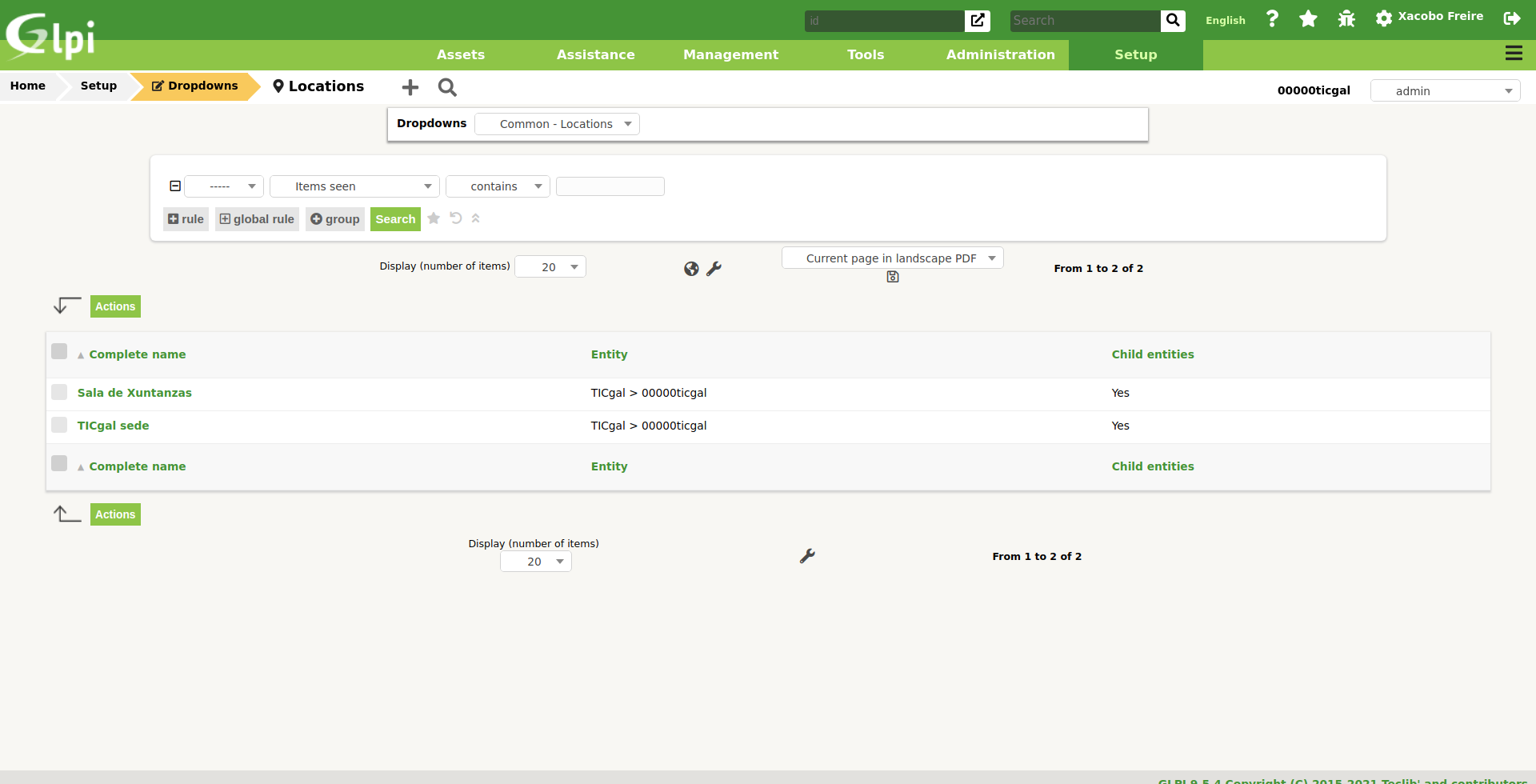
Task: Open the Items seen criteria dropdown
Action: [x=354, y=186]
